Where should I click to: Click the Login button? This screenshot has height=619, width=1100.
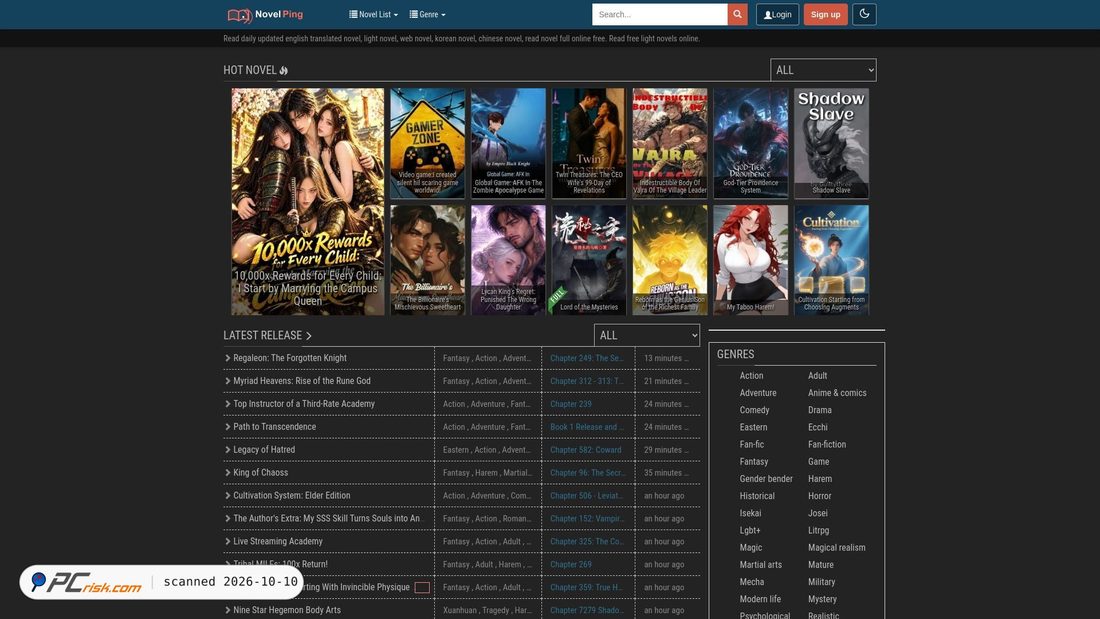pyautogui.click(x=777, y=14)
